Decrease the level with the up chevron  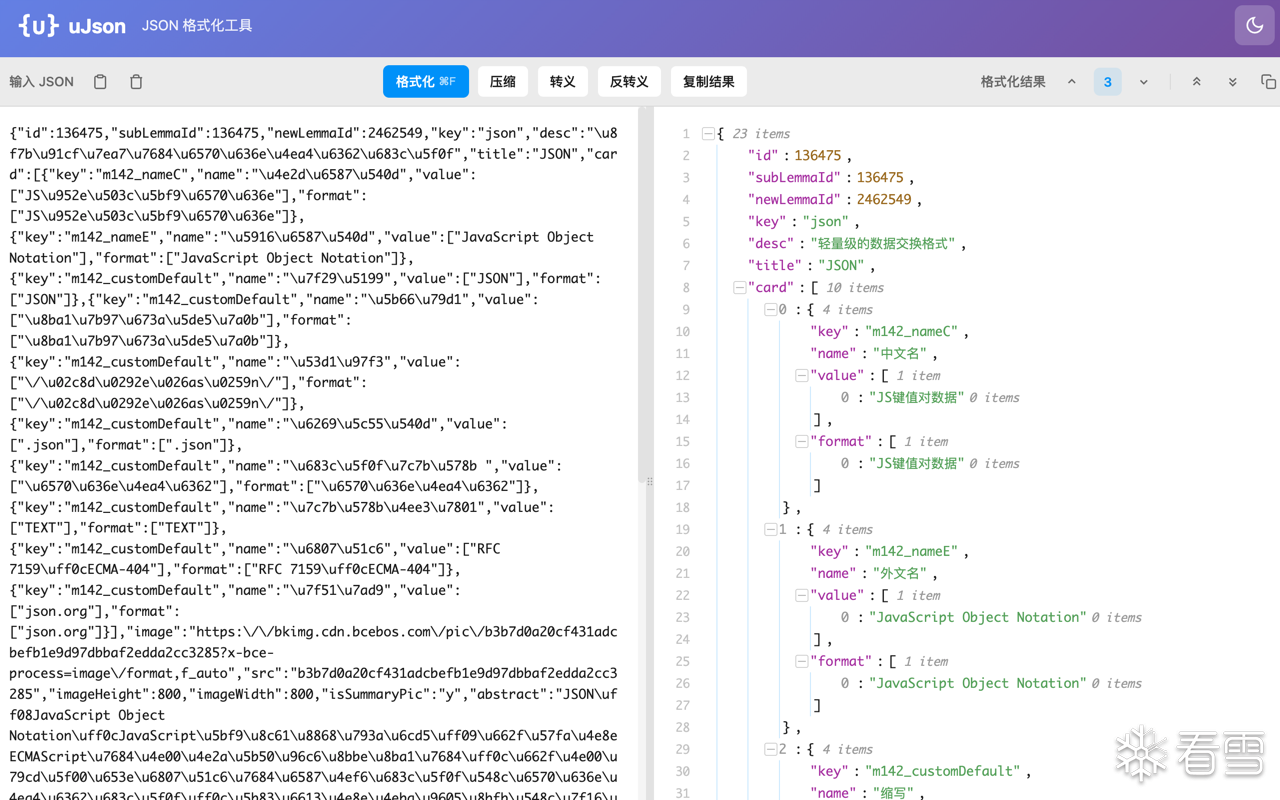click(x=1072, y=82)
